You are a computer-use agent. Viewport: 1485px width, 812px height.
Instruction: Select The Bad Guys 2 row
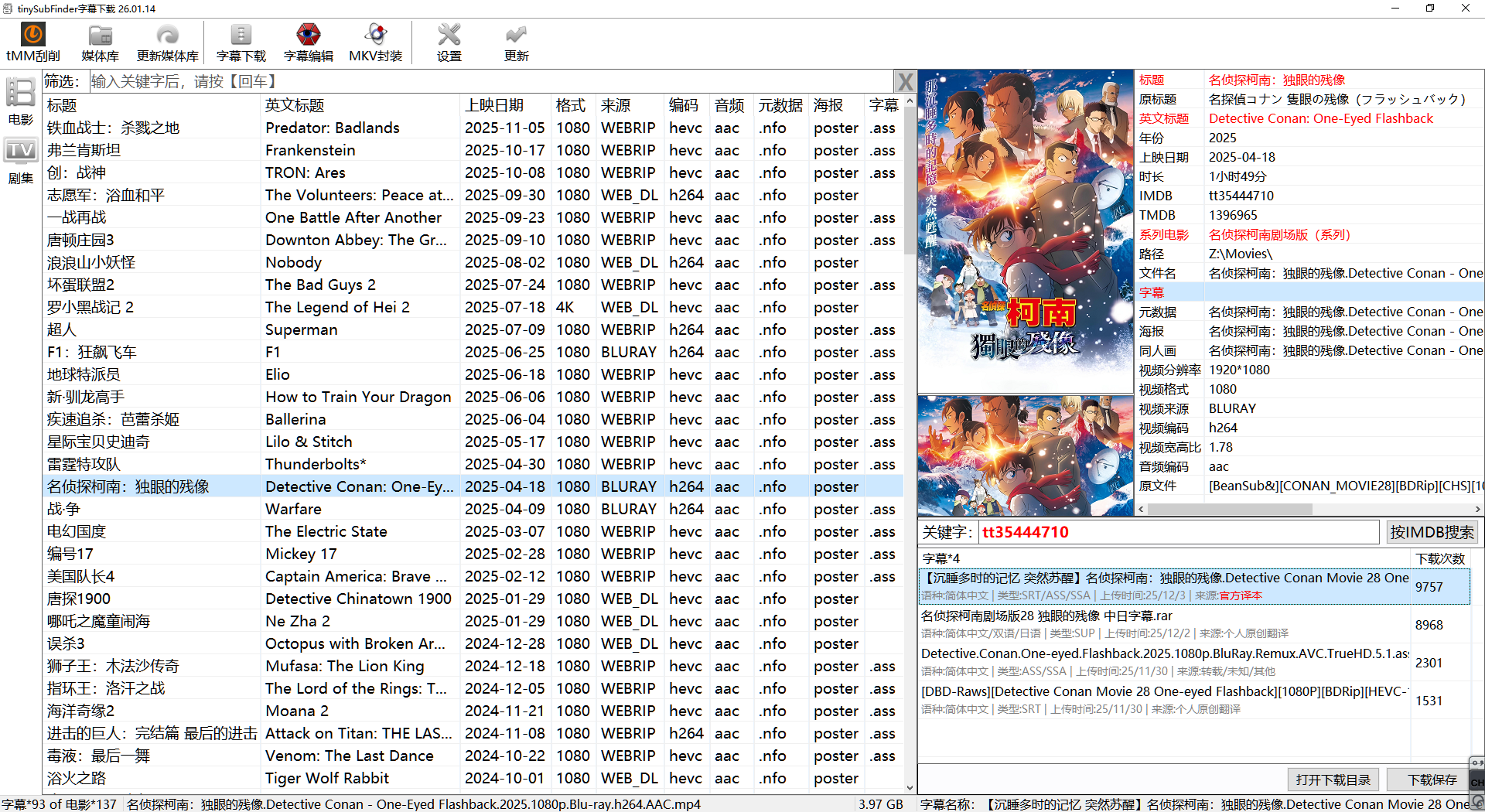[473, 285]
